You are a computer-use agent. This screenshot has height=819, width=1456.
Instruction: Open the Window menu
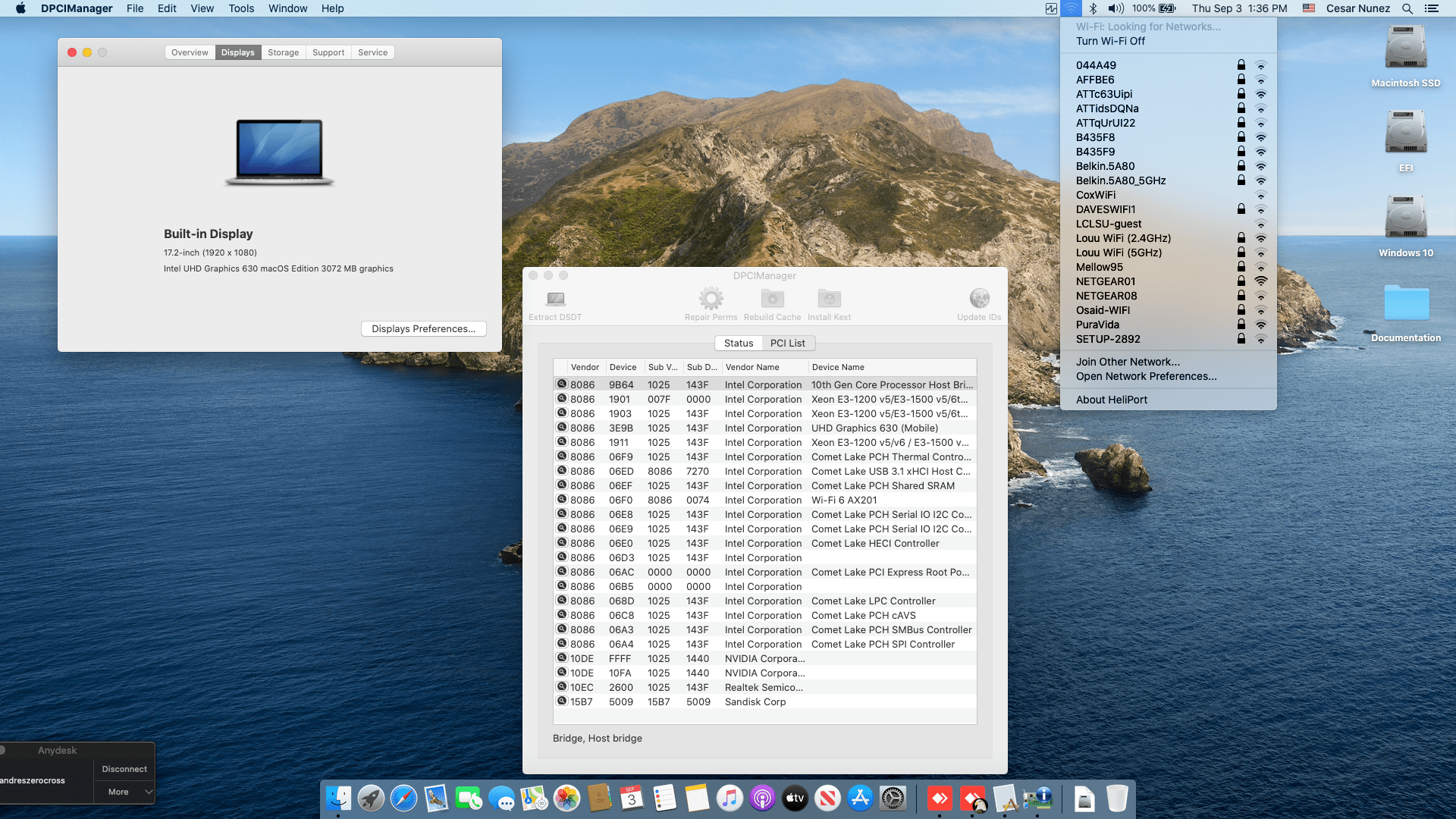click(x=288, y=8)
